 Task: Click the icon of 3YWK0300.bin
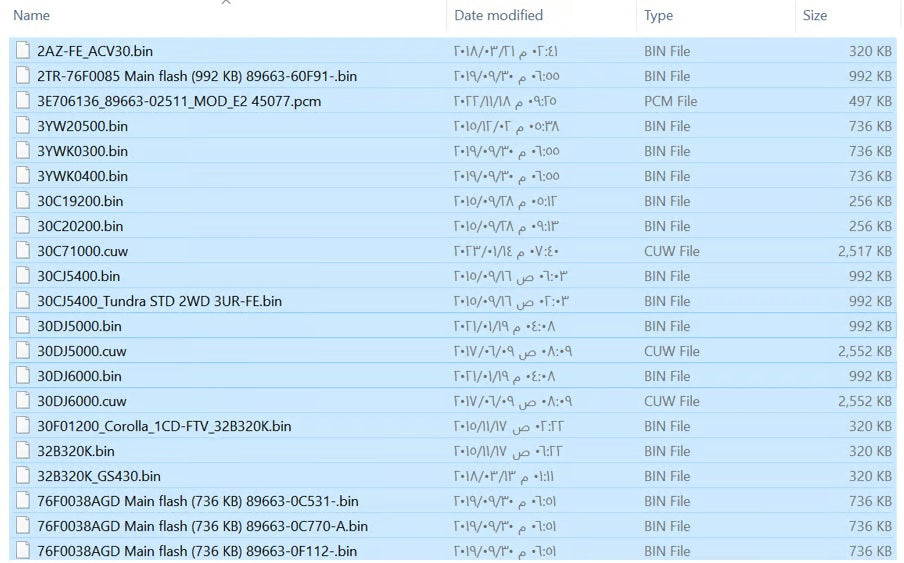coord(23,151)
